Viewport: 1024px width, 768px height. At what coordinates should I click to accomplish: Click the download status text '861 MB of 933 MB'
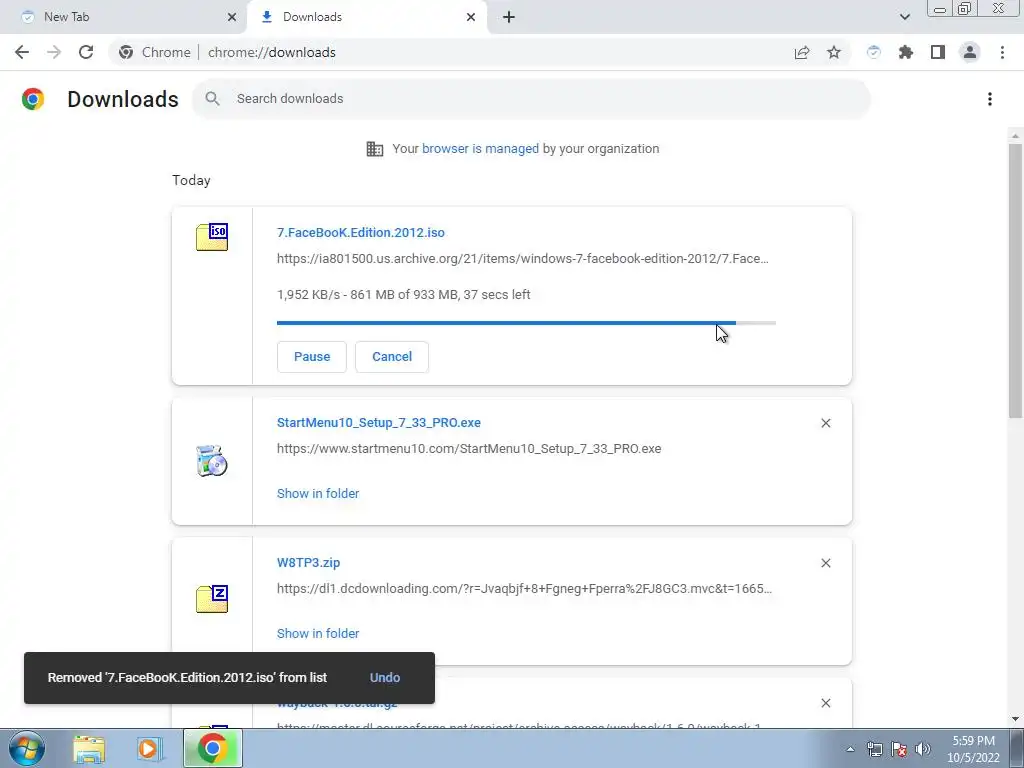(404, 295)
